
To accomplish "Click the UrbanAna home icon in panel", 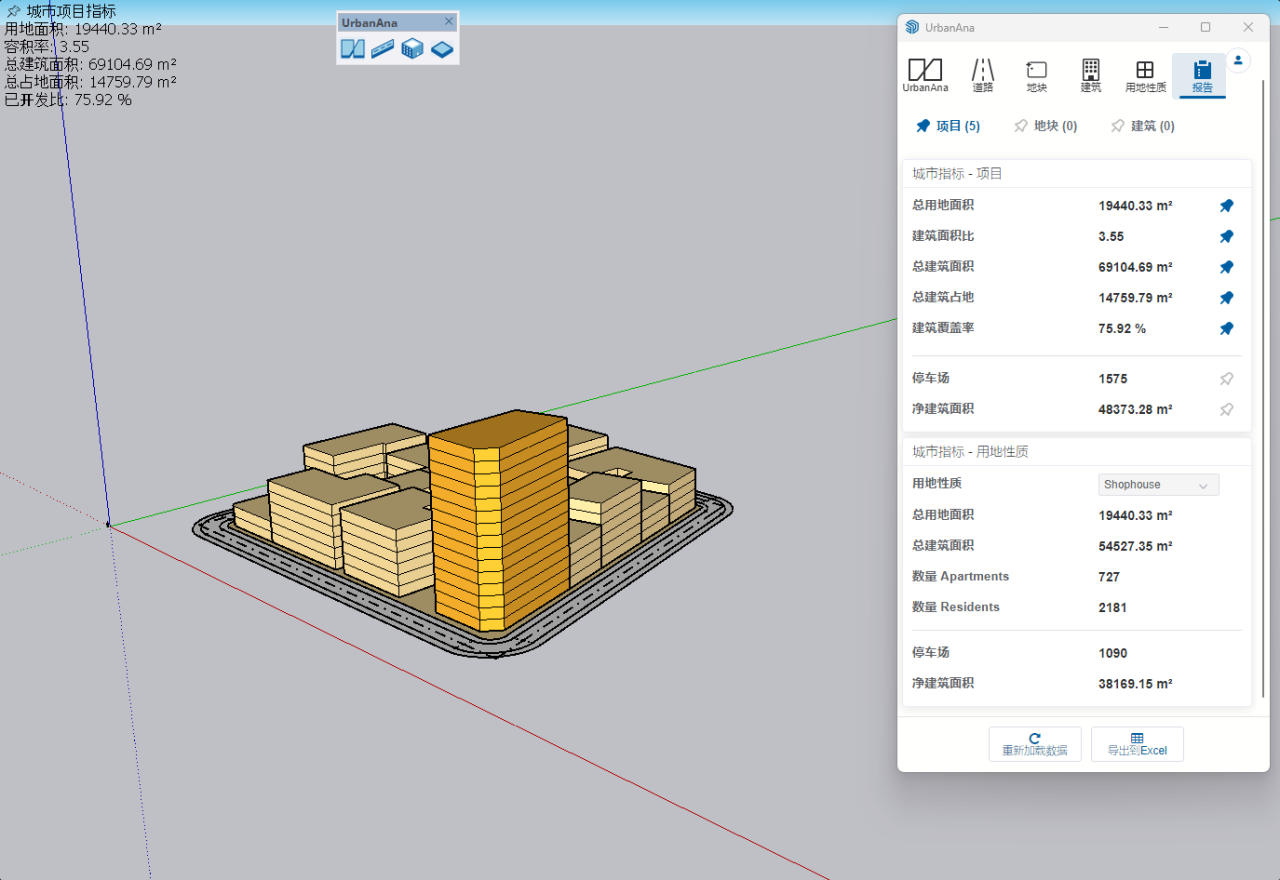I will [x=925, y=75].
